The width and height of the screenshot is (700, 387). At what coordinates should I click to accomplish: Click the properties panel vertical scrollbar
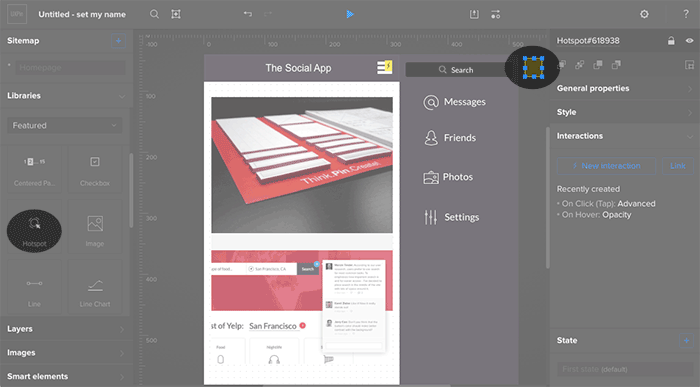point(548,198)
